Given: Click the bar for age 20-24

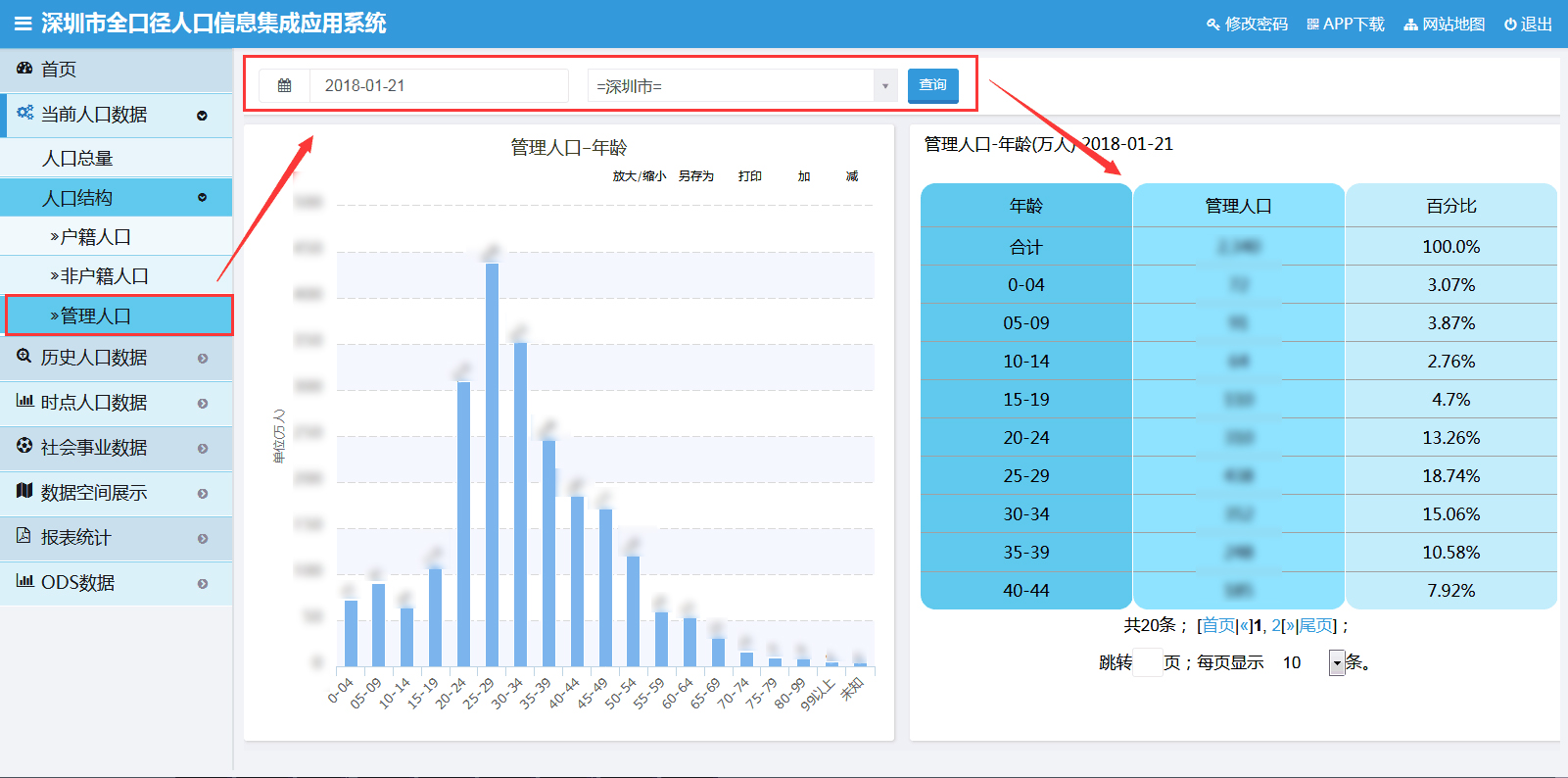Looking at the screenshot, I should (x=463, y=523).
